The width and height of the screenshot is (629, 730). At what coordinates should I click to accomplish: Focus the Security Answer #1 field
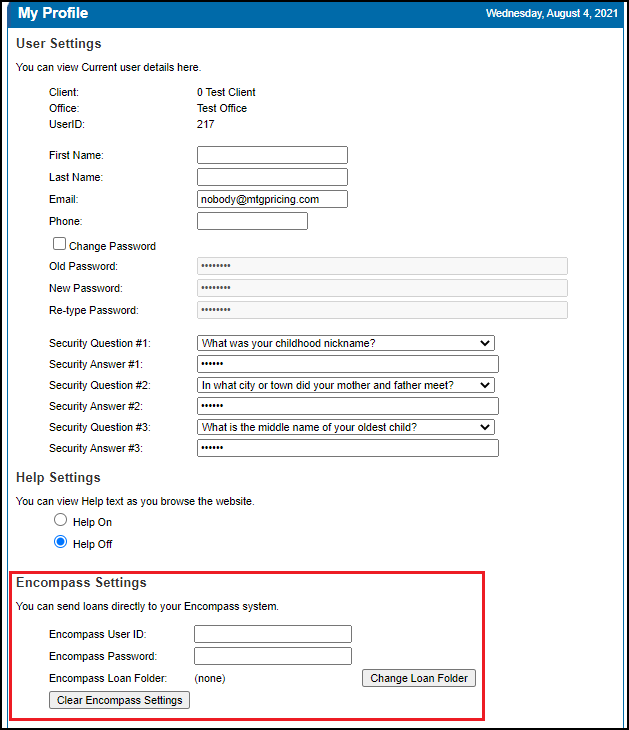click(x=348, y=364)
